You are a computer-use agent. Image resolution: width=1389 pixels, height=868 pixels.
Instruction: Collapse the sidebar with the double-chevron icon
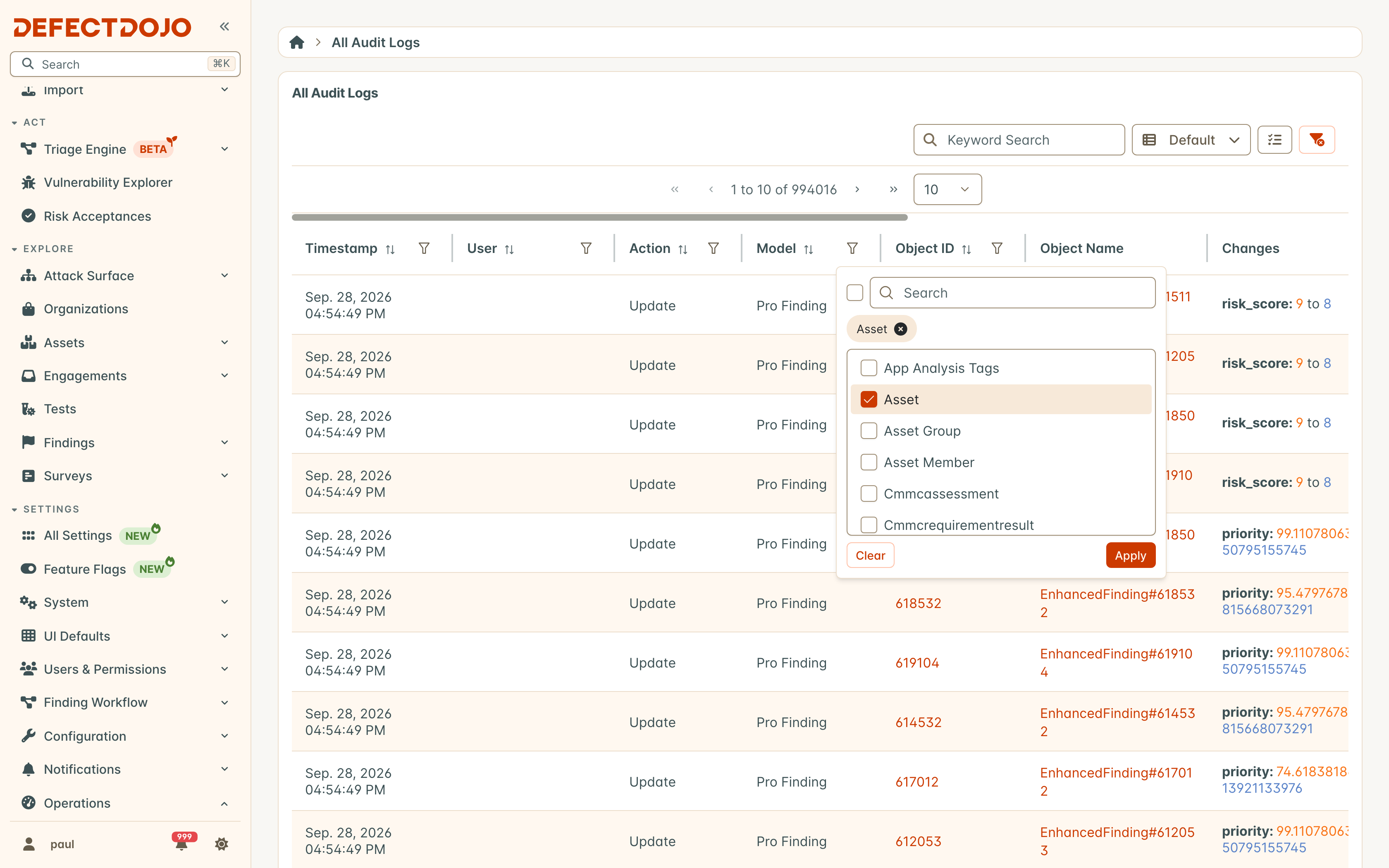click(x=224, y=26)
